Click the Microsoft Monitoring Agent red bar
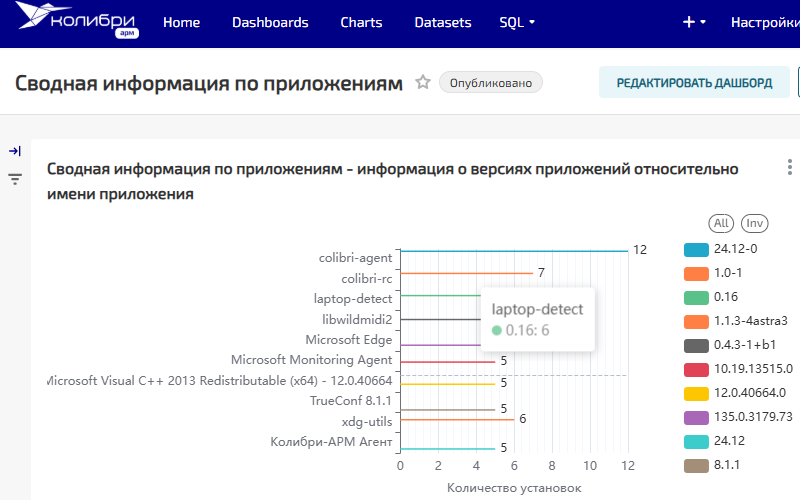800x500 pixels. [x=448, y=362]
